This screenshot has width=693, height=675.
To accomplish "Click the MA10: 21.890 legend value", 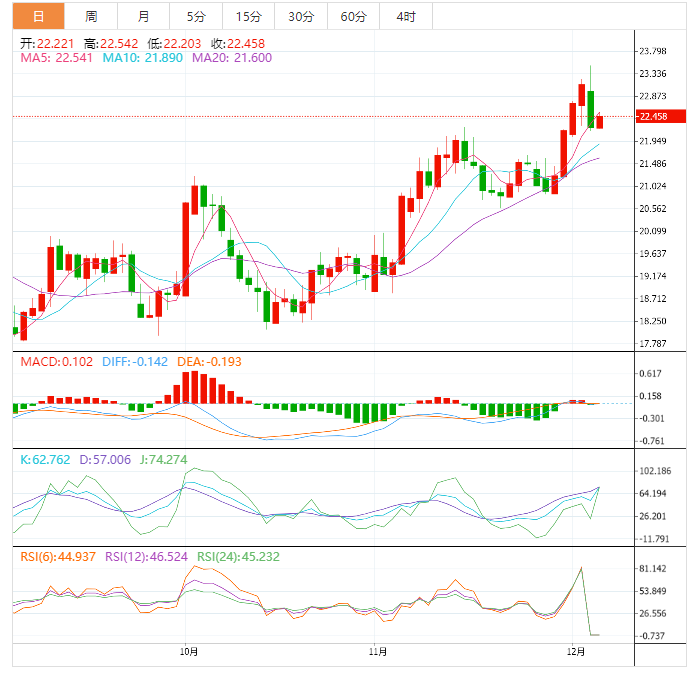I will pos(143,58).
